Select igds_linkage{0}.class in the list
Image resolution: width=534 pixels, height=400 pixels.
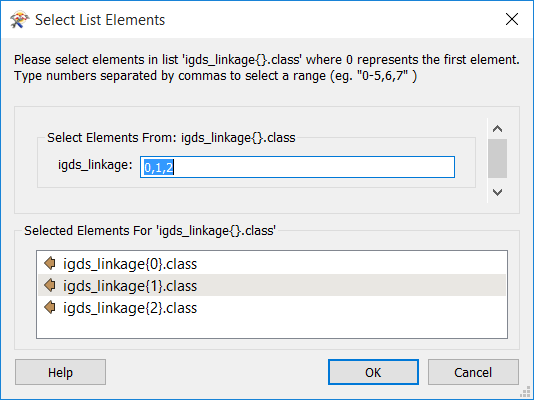click(272, 264)
